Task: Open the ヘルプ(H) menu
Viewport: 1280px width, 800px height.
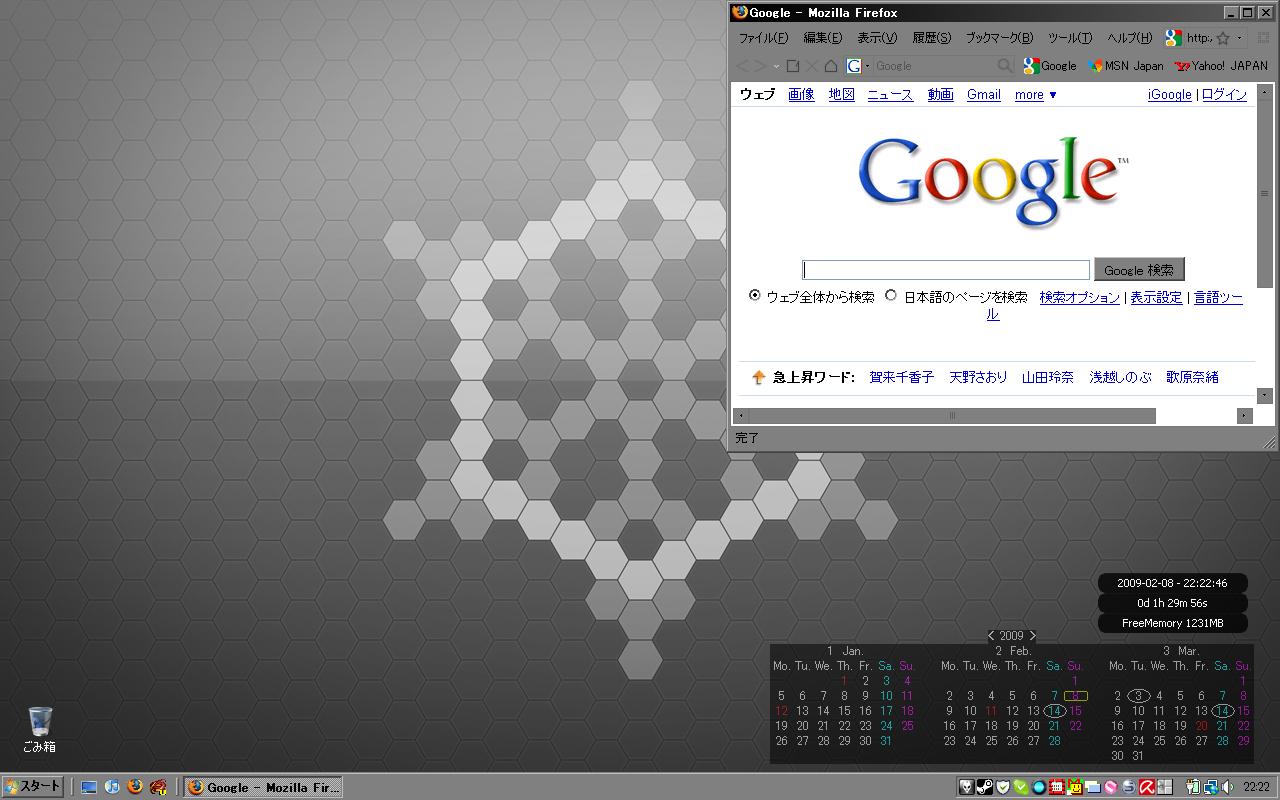Action: pyautogui.click(x=1130, y=38)
